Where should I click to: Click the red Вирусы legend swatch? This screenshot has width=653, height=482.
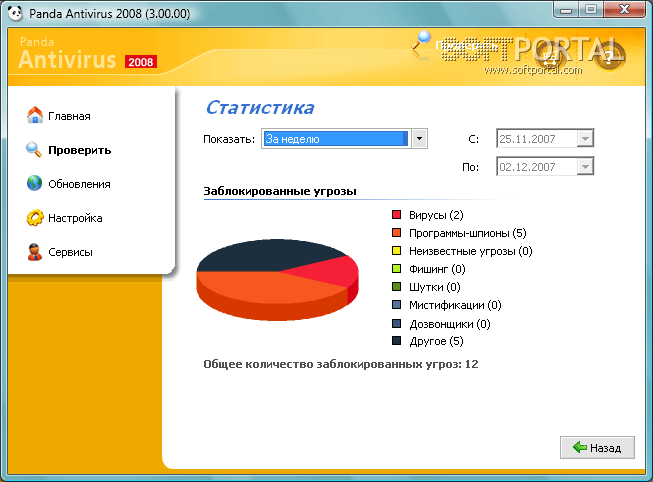(396, 215)
